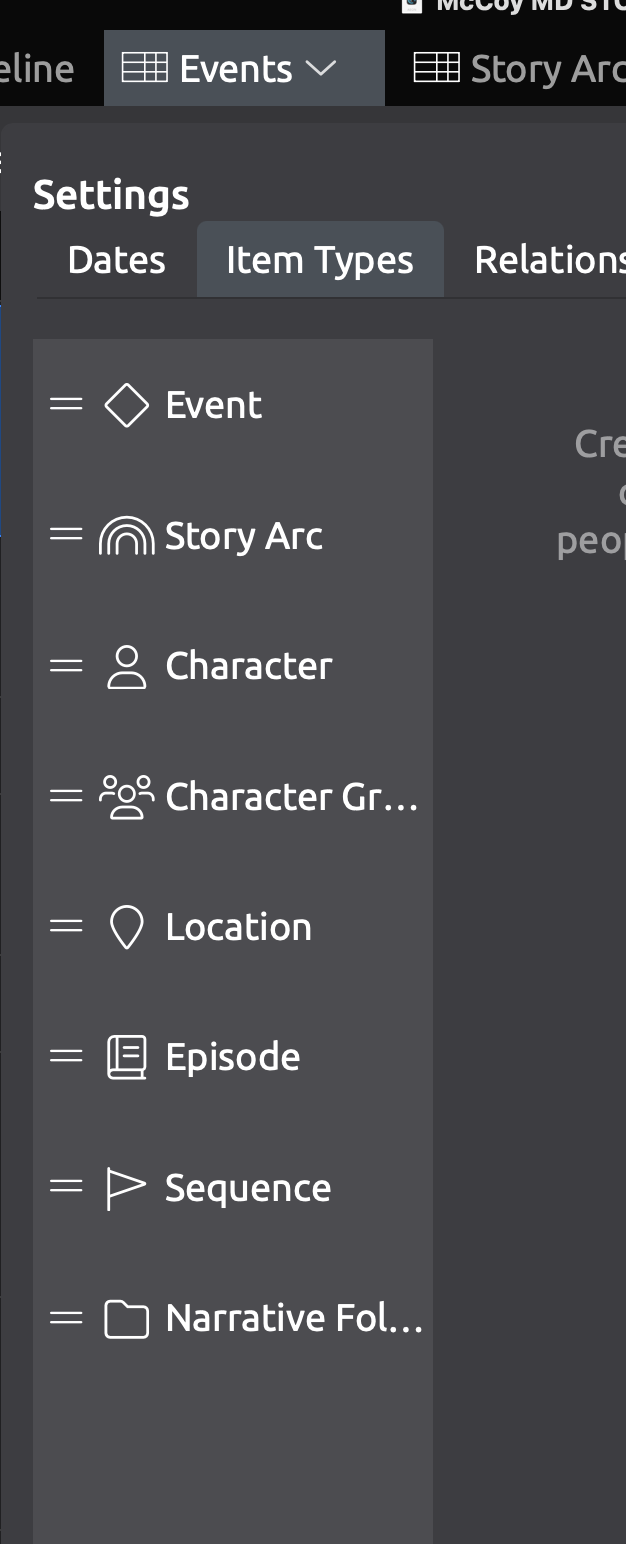Image resolution: width=626 pixels, height=1544 pixels.
Task: Click the rainbow Story Arc icon
Action: [126, 537]
